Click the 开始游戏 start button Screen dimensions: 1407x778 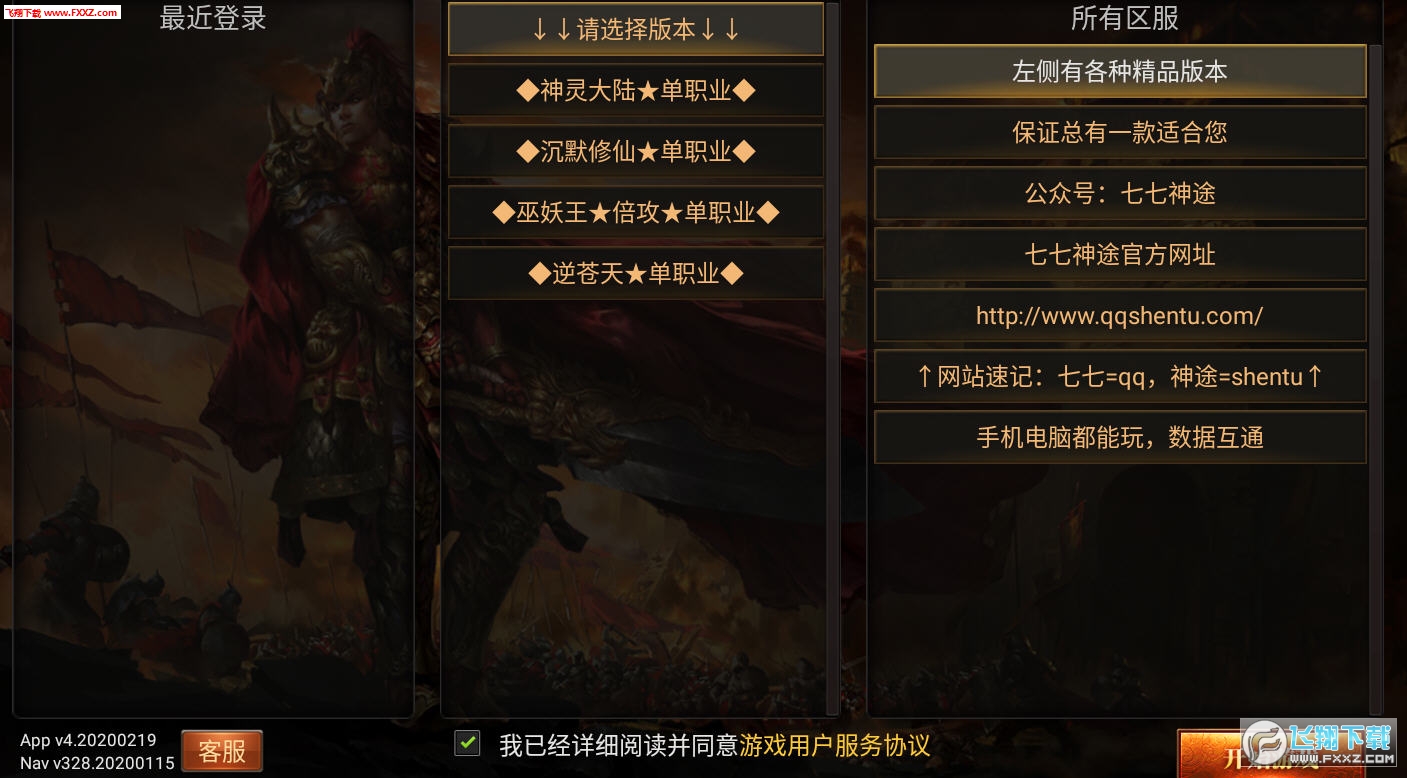tap(1290, 754)
